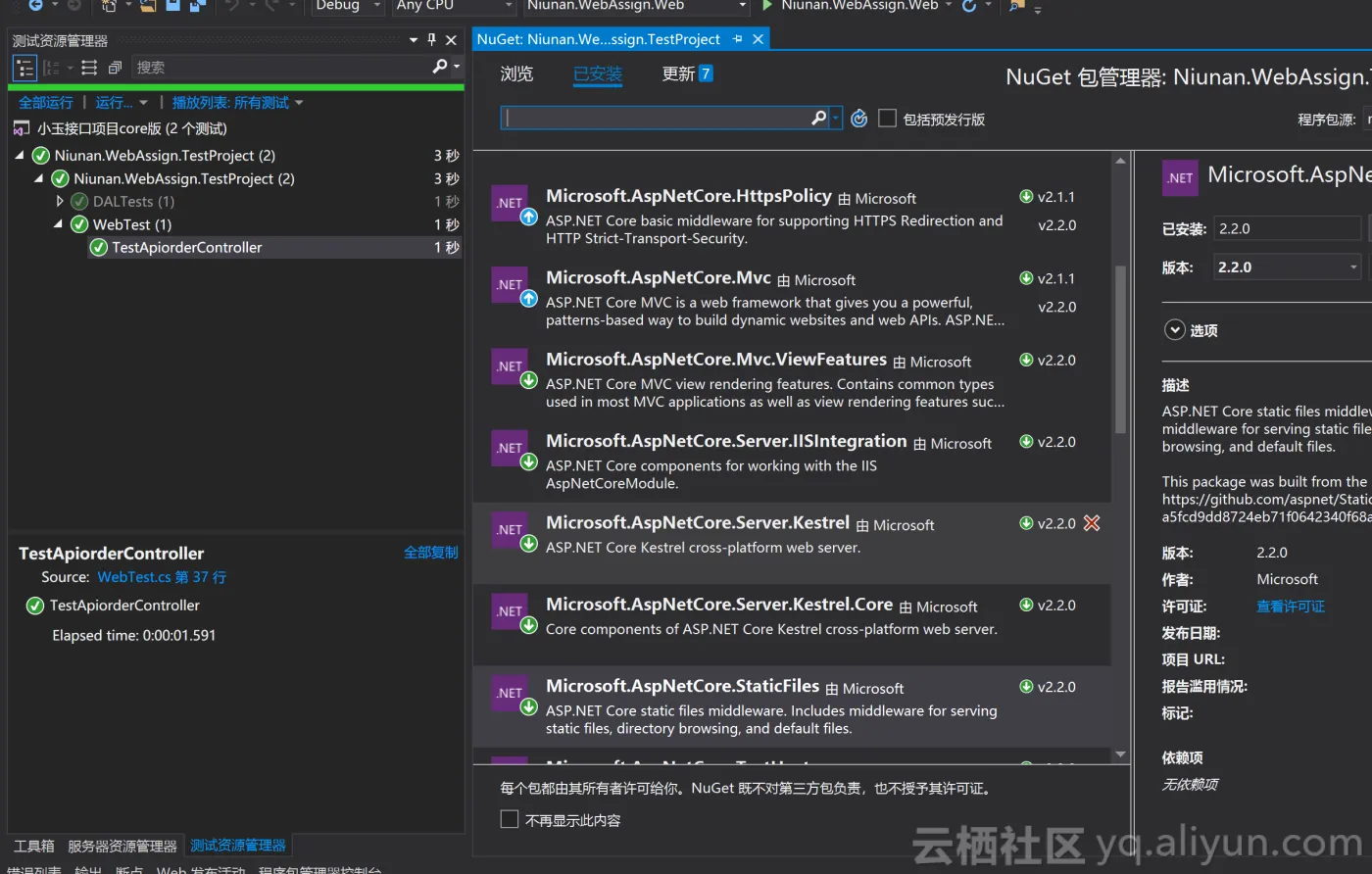Click the Microsoft.AspNetCore.Mvc package icon
Image resolution: width=1372 pixels, height=874 pixels.
pyautogui.click(x=511, y=286)
